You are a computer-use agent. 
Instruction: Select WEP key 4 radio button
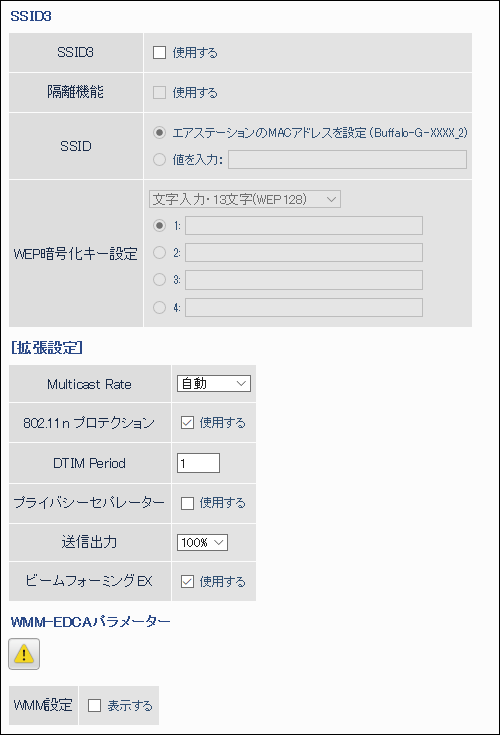click(x=159, y=308)
